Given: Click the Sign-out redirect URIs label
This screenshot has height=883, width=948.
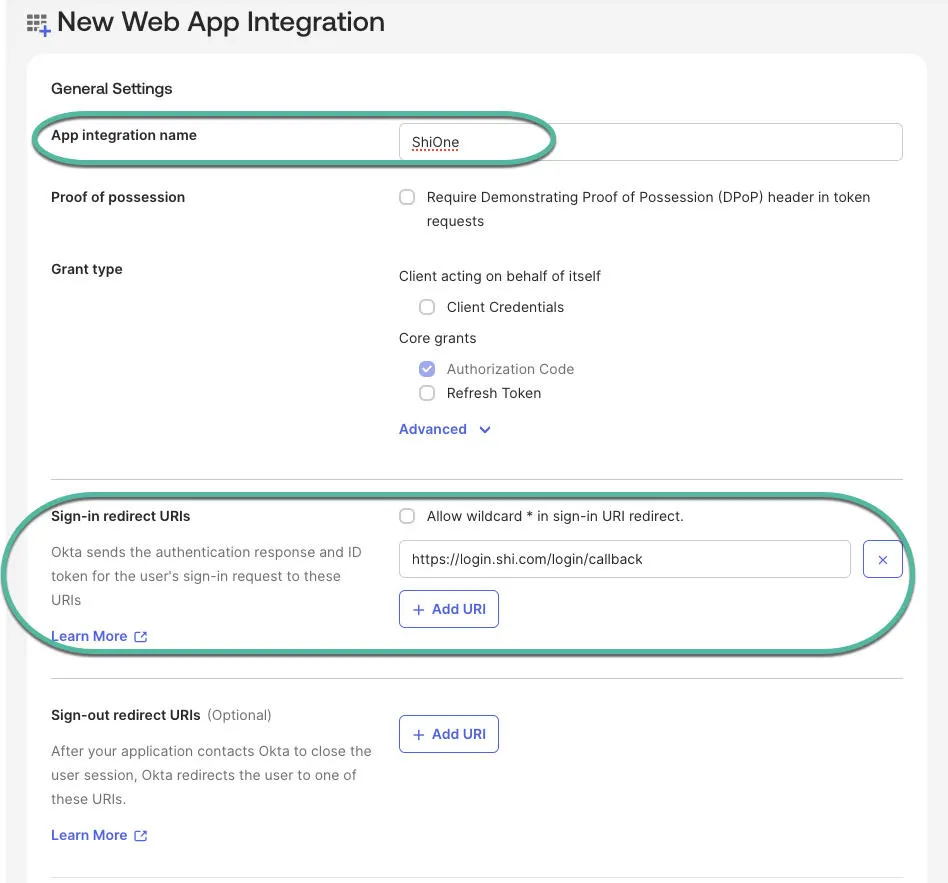Looking at the screenshot, I should [x=126, y=715].
